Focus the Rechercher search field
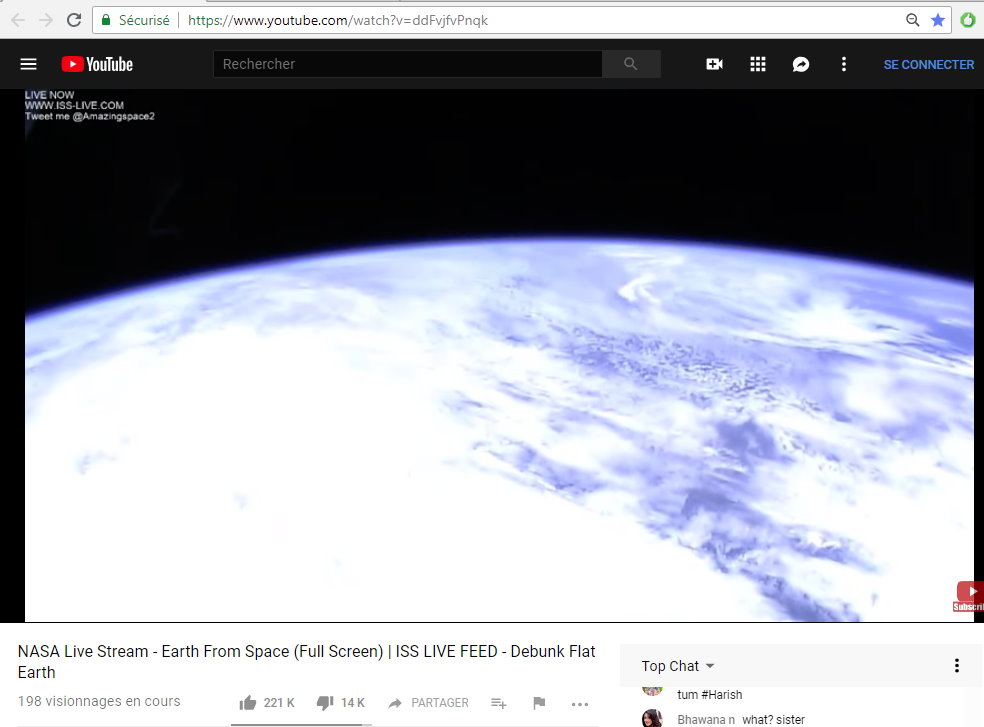Viewport: 984px width, 727px height. [x=408, y=64]
